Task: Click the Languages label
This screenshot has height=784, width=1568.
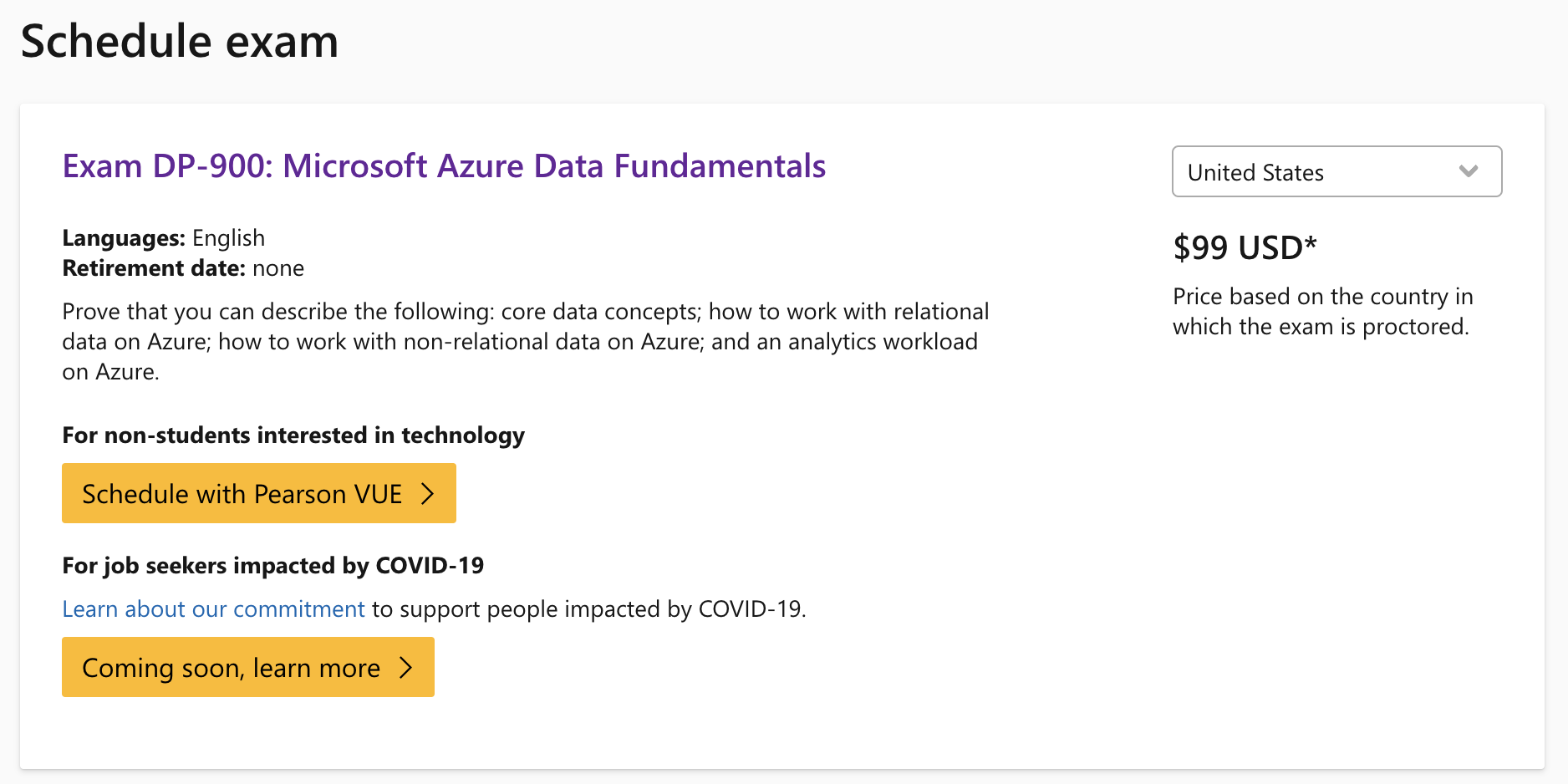Action: click(x=123, y=238)
